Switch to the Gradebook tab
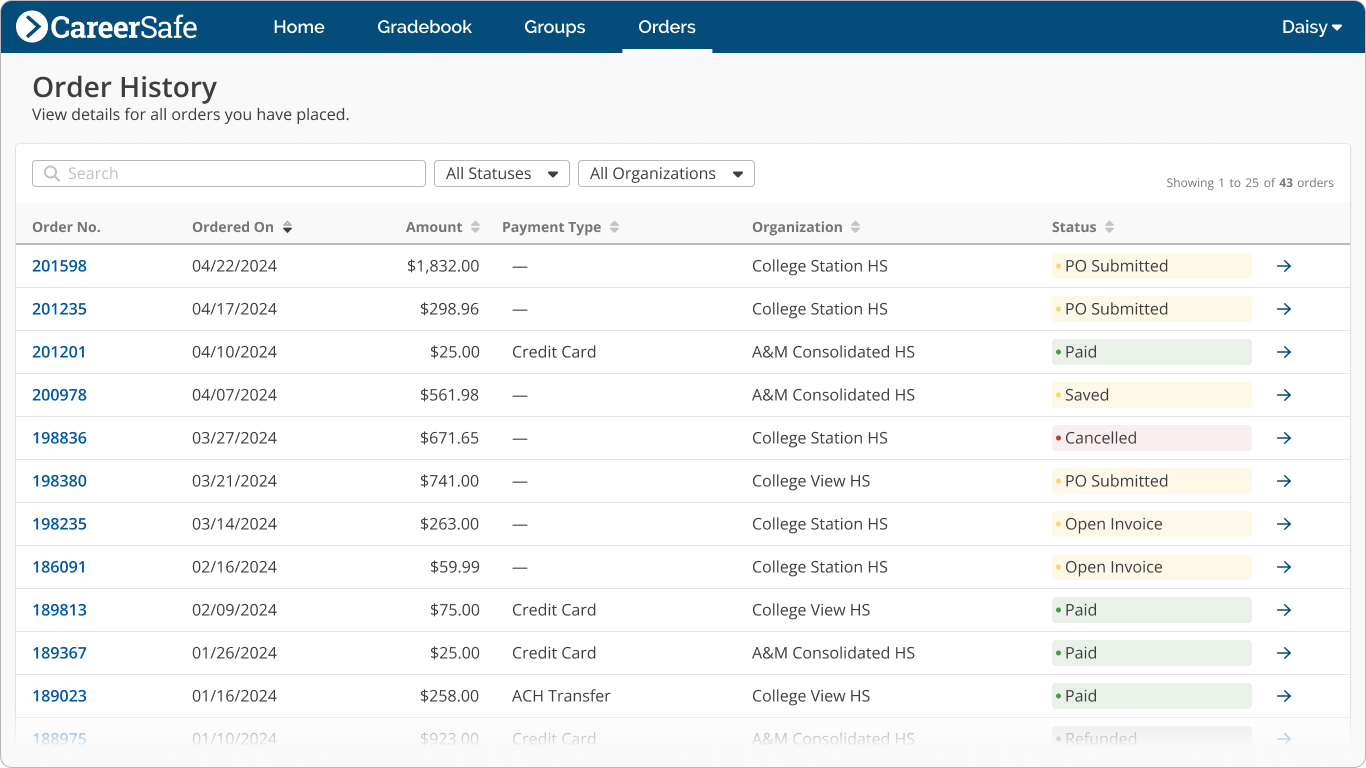 [424, 27]
